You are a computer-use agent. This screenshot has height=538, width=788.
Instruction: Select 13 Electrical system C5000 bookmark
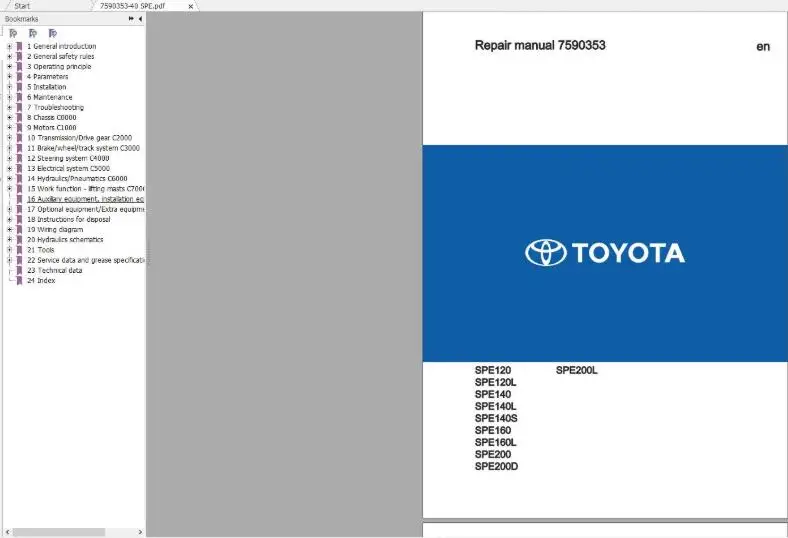(x=68, y=168)
